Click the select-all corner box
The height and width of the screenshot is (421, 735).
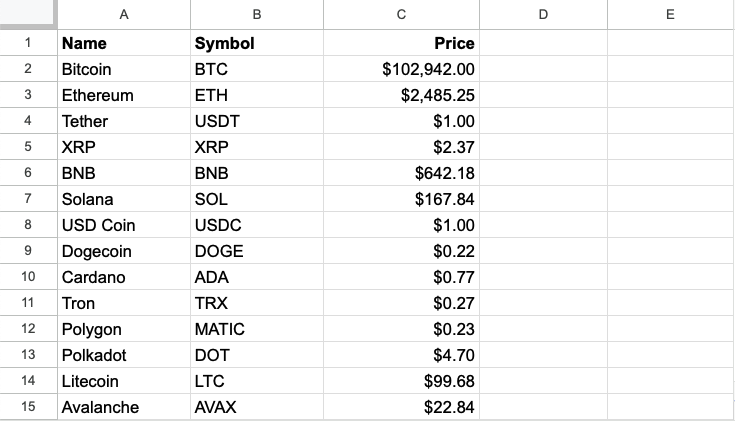coord(28,15)
